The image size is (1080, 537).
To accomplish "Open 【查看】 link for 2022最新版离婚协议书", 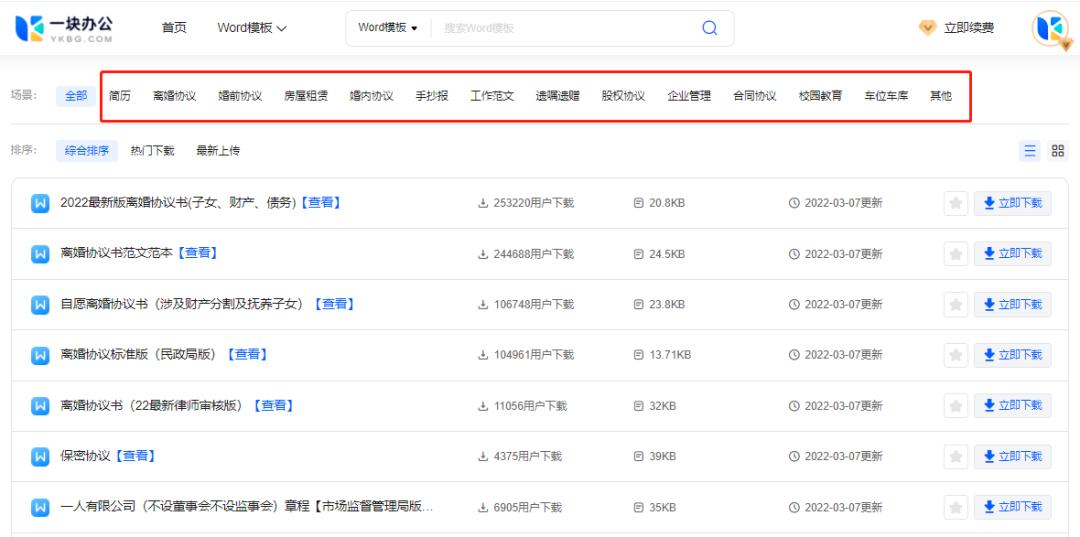I will click(x=320, y=202).
